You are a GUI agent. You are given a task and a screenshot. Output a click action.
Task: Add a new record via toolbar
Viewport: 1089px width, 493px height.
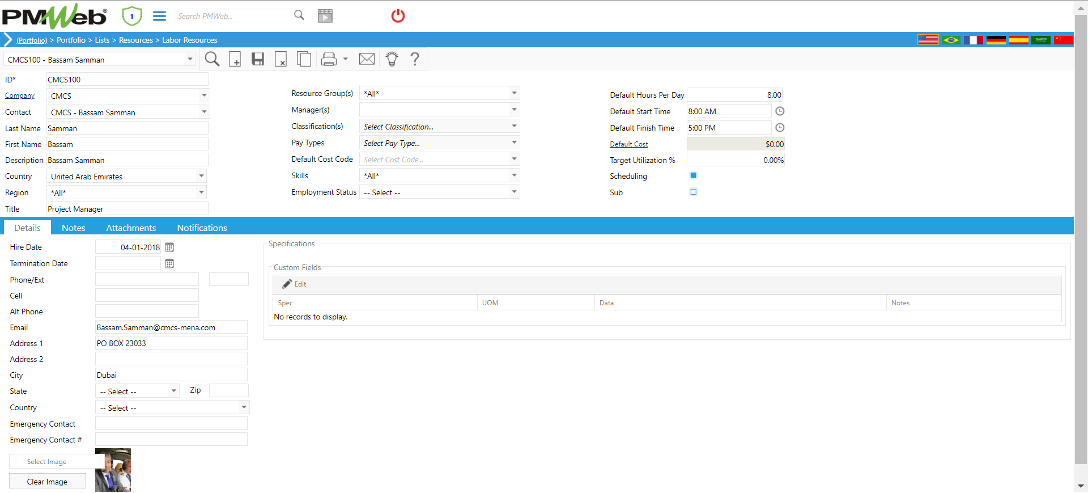tap(235, 60)
